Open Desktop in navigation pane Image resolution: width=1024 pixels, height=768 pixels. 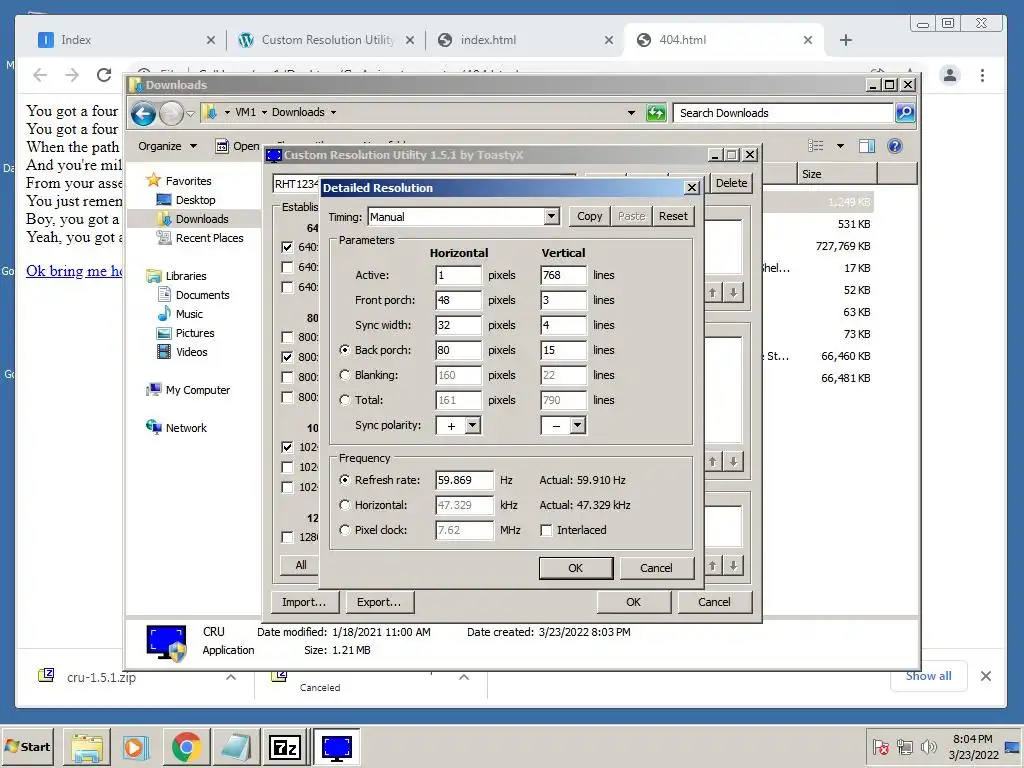click(195, 200)
